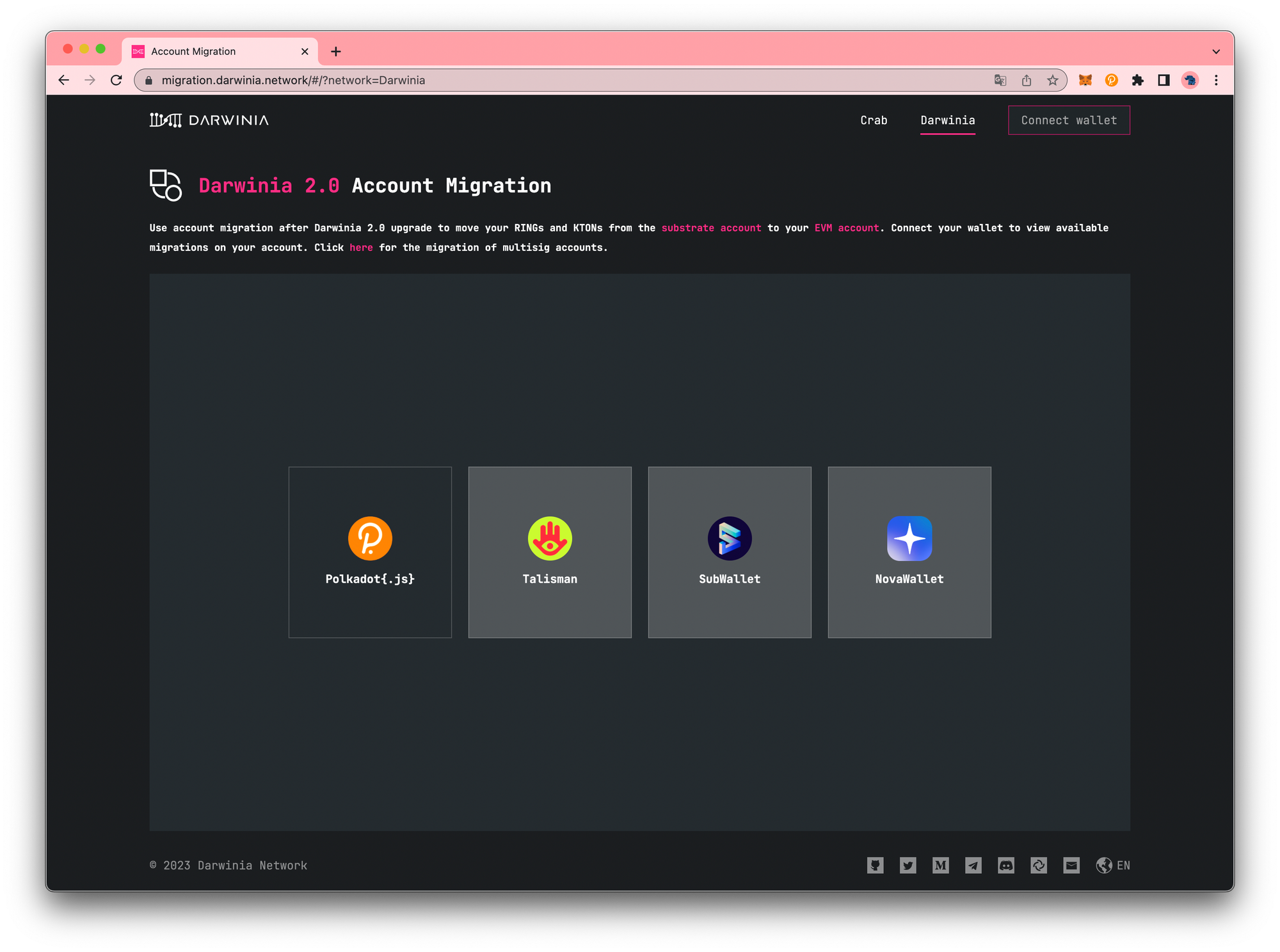Screen dimensions: 1280x952
Task: Click the Element chat footer icon
Action: point(1038,866)
